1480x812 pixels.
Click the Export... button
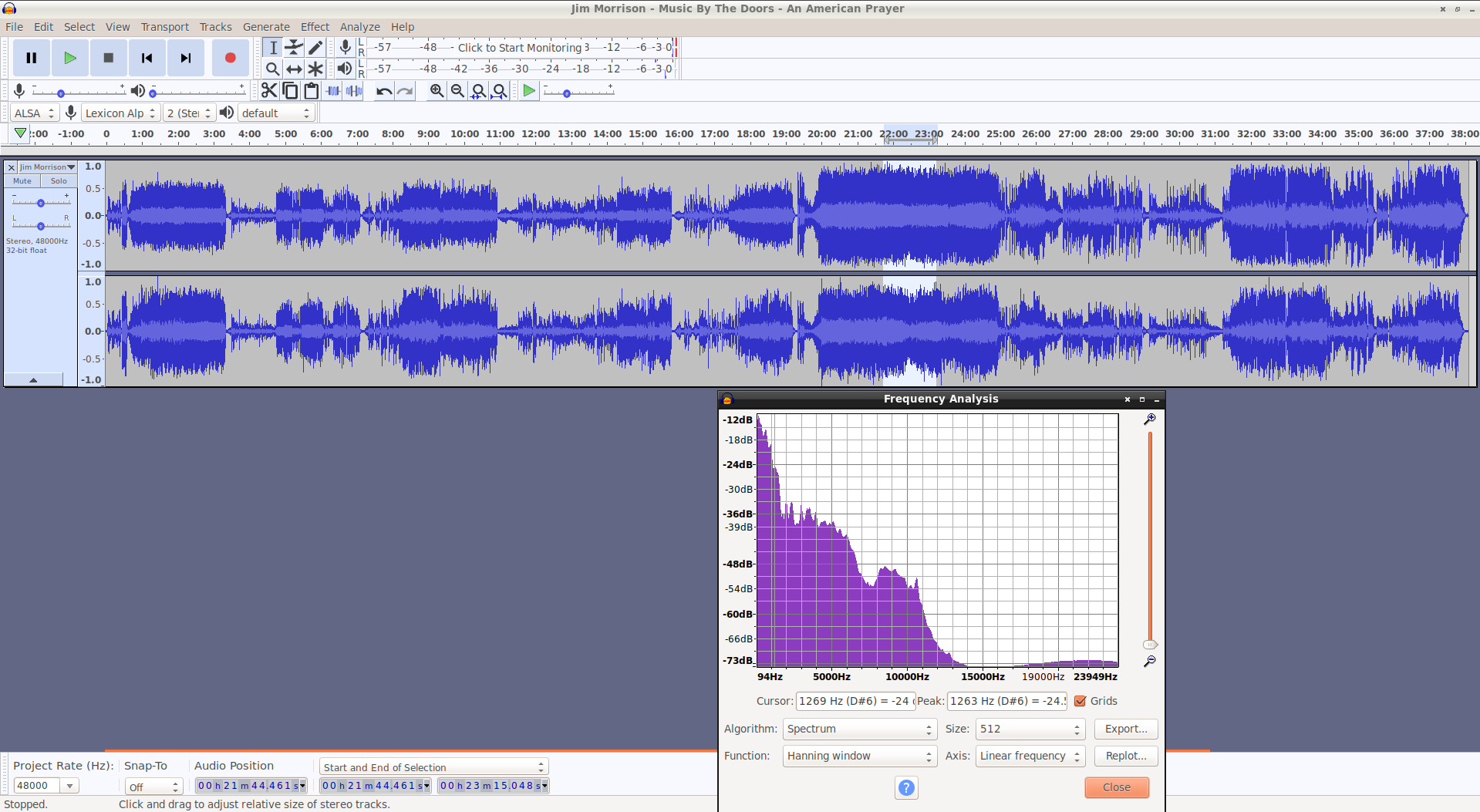pos(1126,729)
